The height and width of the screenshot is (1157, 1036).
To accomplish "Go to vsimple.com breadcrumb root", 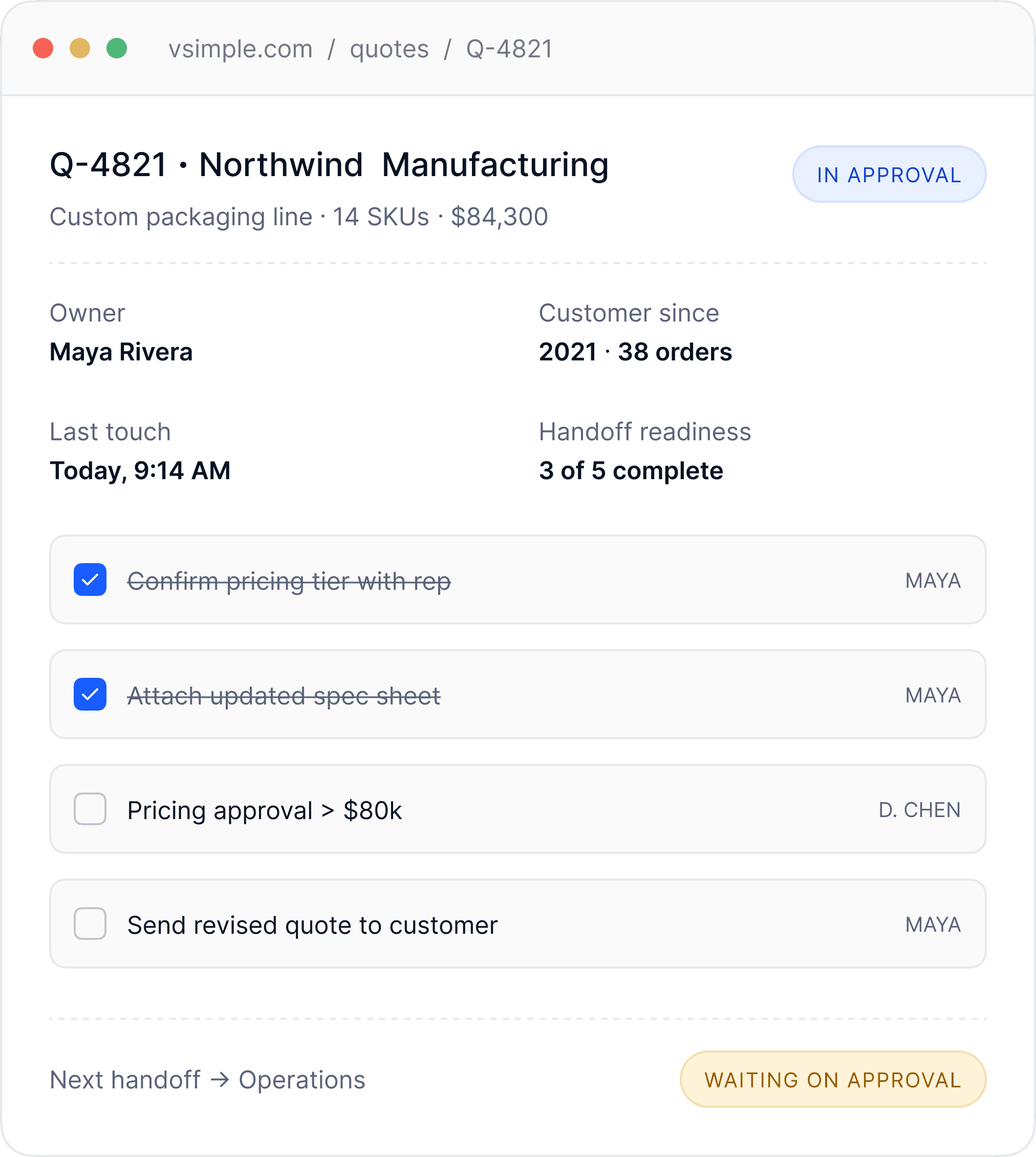I will 240,49.
